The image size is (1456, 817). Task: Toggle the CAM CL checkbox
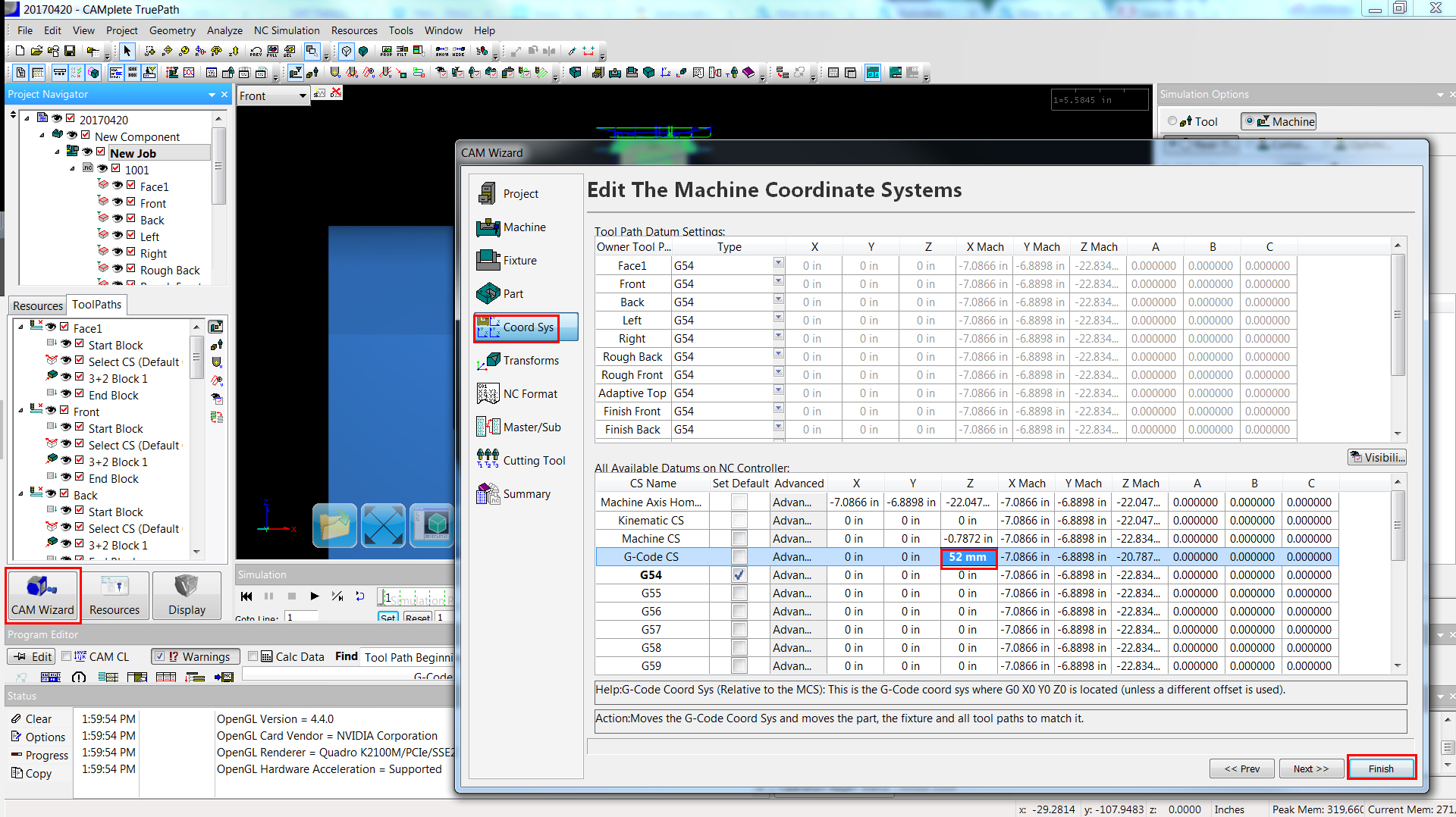(67, 656)
